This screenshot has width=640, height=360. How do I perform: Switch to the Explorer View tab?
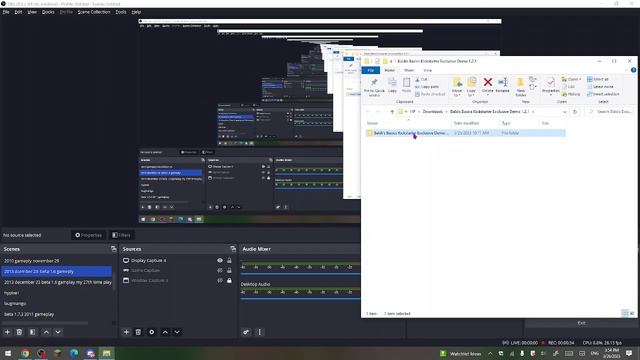pyautogui.click(x=427, y=70)
